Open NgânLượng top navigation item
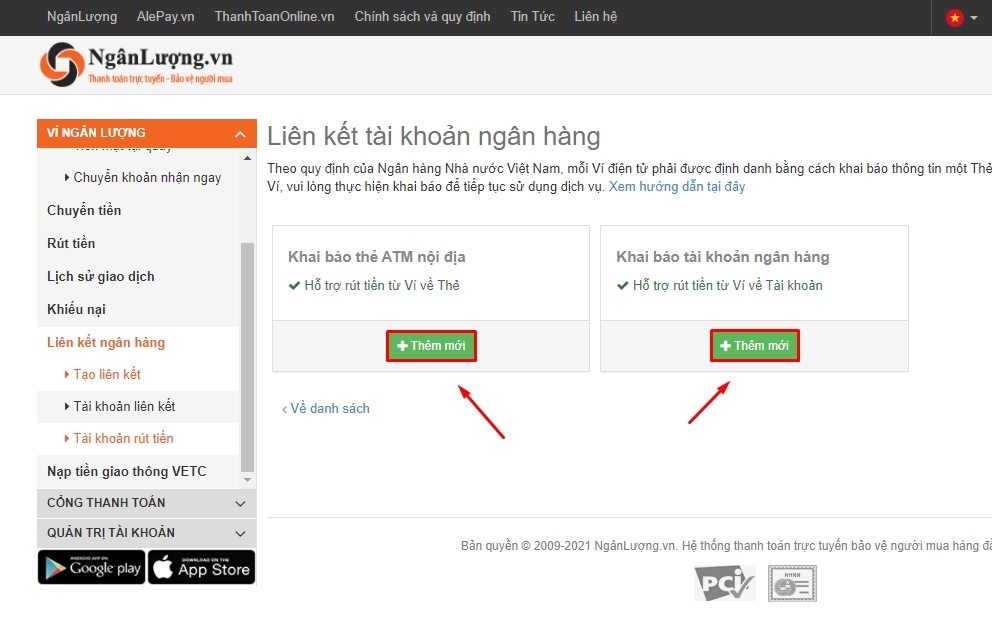This screenshot has width=992, height=641. point(82,16)
